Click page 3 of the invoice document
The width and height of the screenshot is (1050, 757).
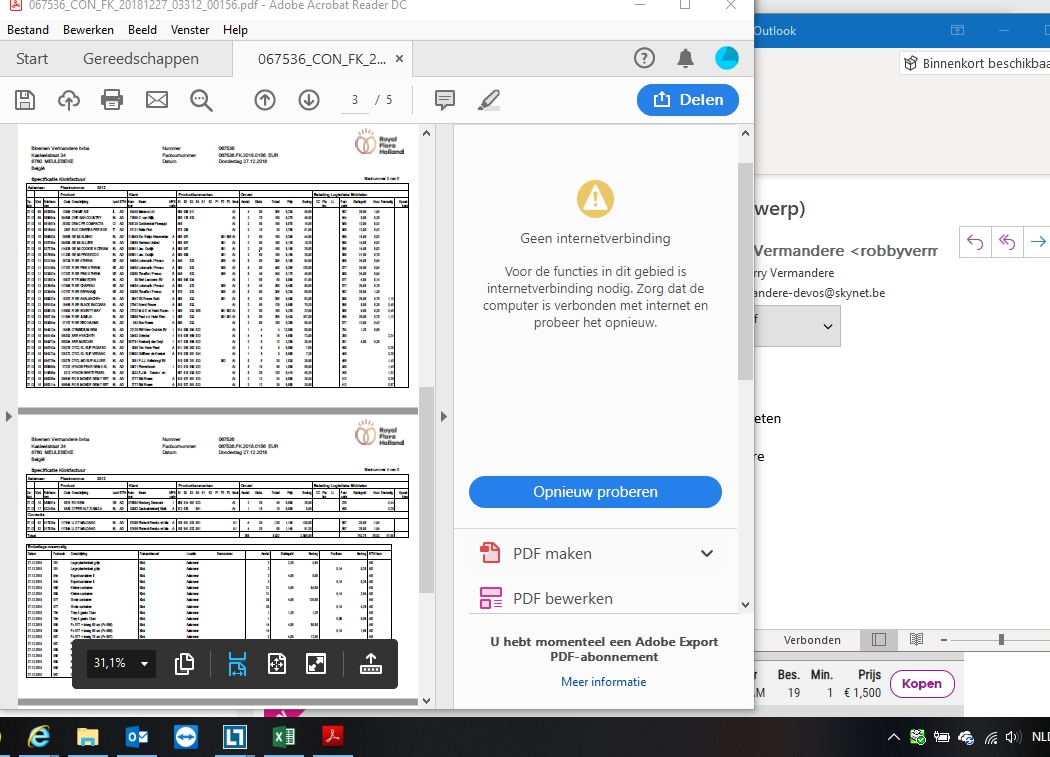[x=218, y=265]
